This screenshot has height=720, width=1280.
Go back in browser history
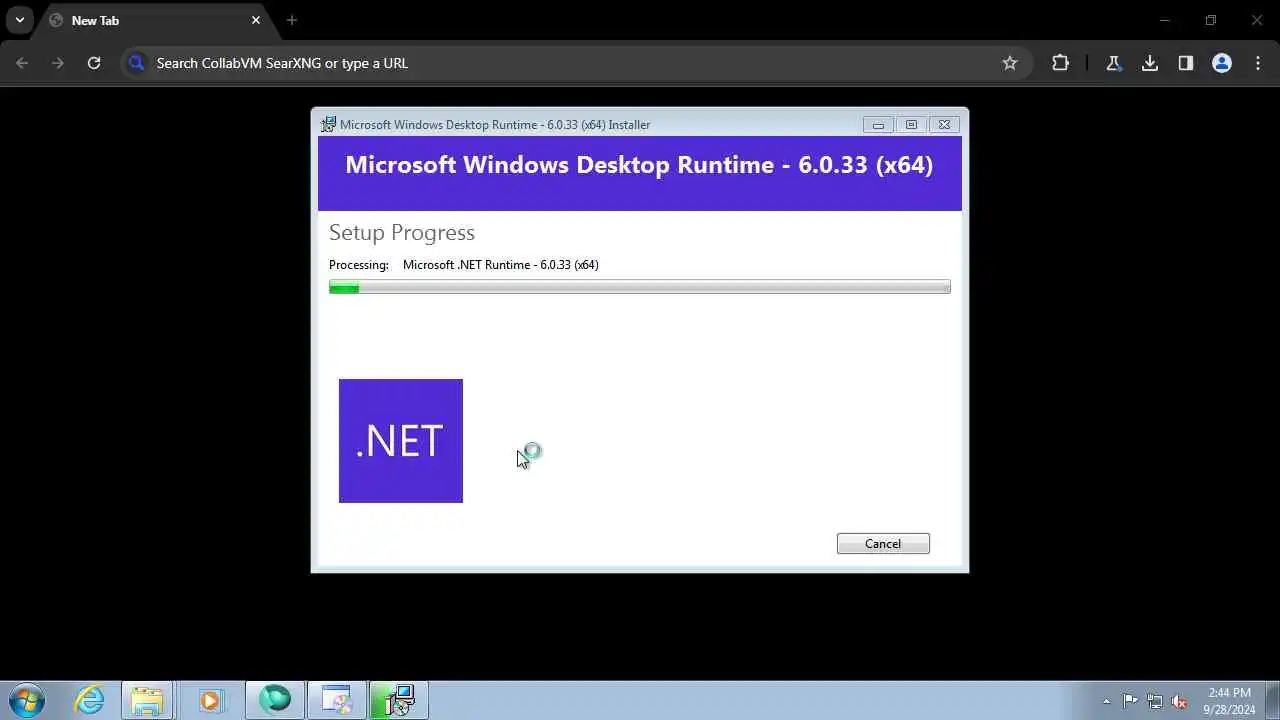pos(22,63)
